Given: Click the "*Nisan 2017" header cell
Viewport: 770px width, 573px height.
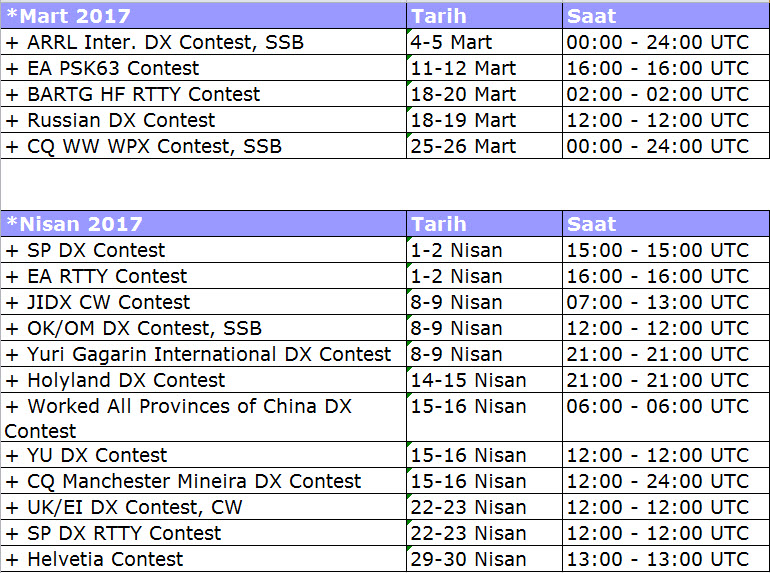Looking at the screenshot, I should click(75, 224).
